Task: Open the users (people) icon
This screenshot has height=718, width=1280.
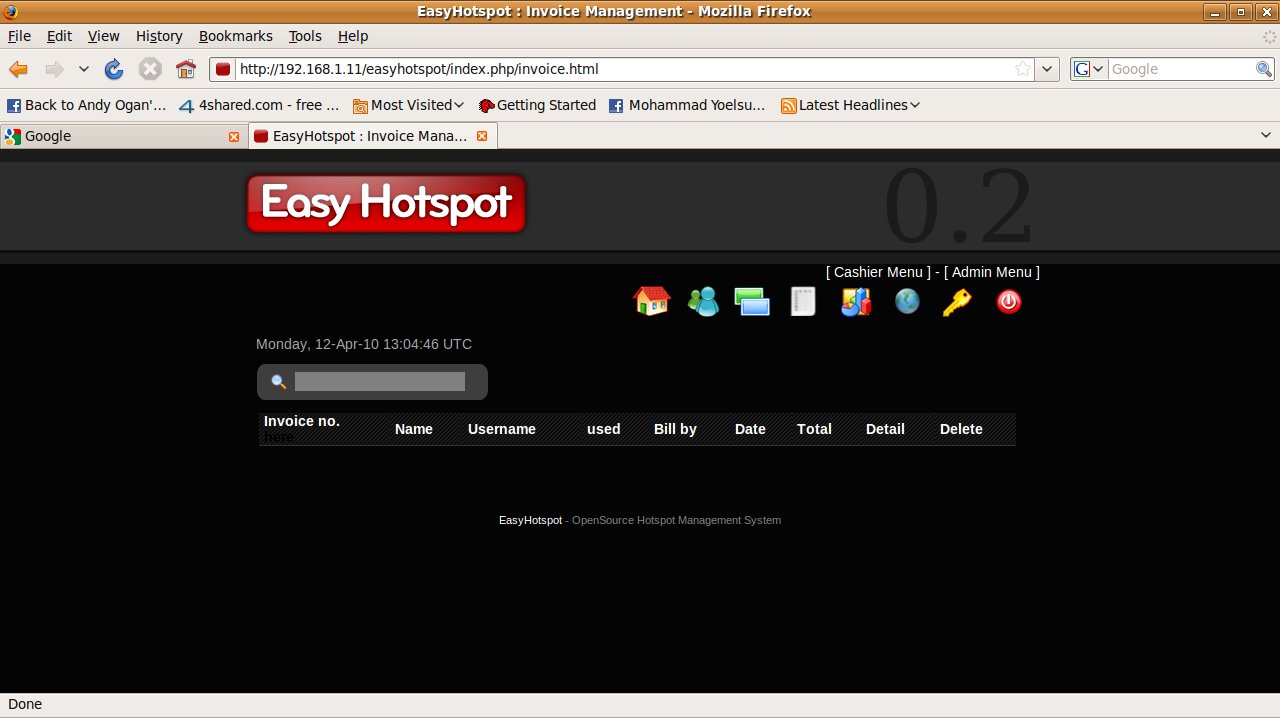Action: tap(703, 301)
